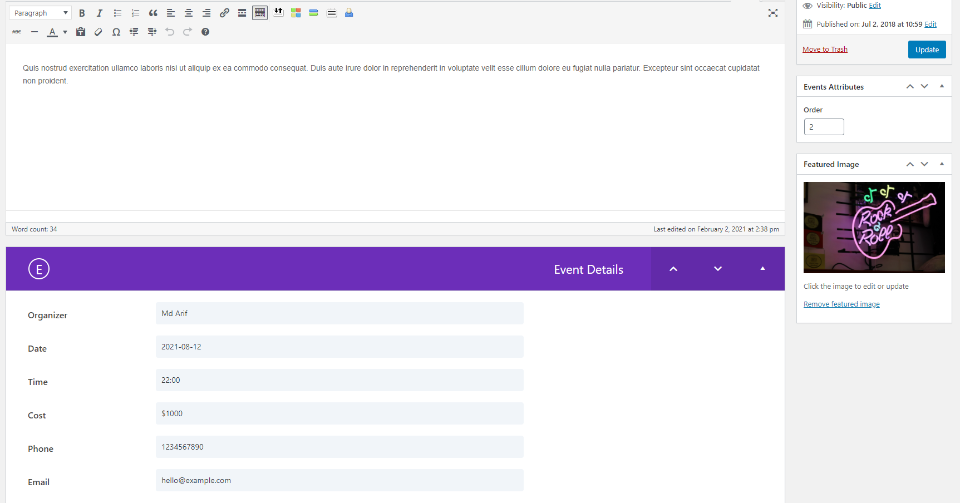Toggle the toolbar kitchen sink button
960x503 pixels.
pyautogui.click(x=260, y=13)
